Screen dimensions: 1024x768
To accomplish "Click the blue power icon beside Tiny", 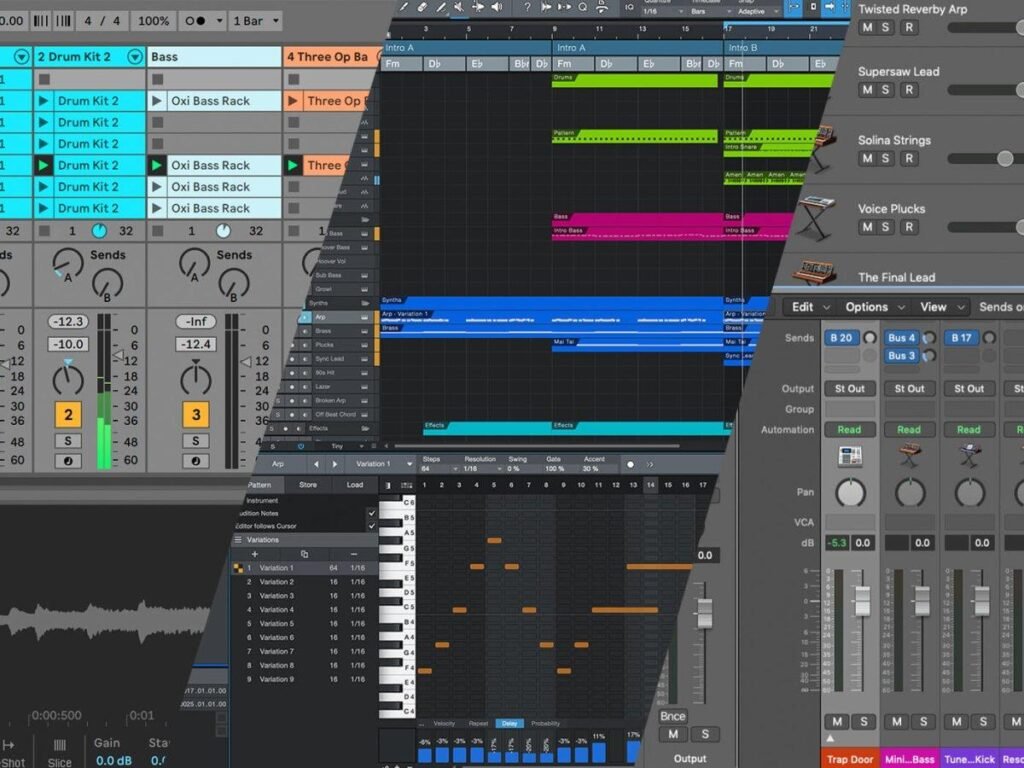I will pyautogui.click(x=301, y=447).
